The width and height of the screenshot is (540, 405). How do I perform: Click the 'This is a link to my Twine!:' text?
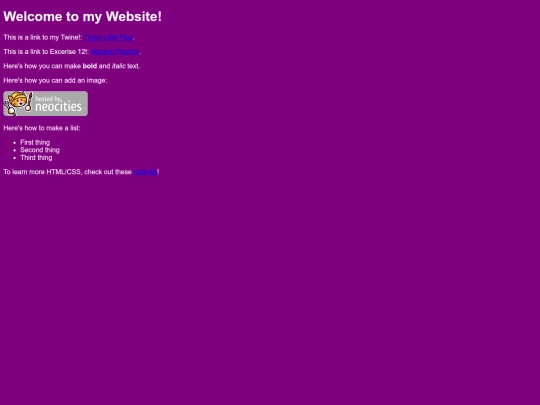pyautogui.click(x=43, y=37)
